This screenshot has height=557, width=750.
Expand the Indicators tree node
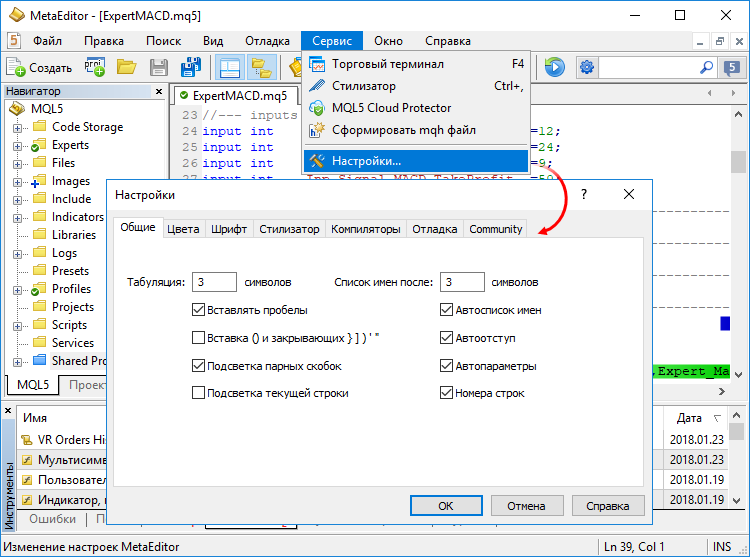(17, 218)
